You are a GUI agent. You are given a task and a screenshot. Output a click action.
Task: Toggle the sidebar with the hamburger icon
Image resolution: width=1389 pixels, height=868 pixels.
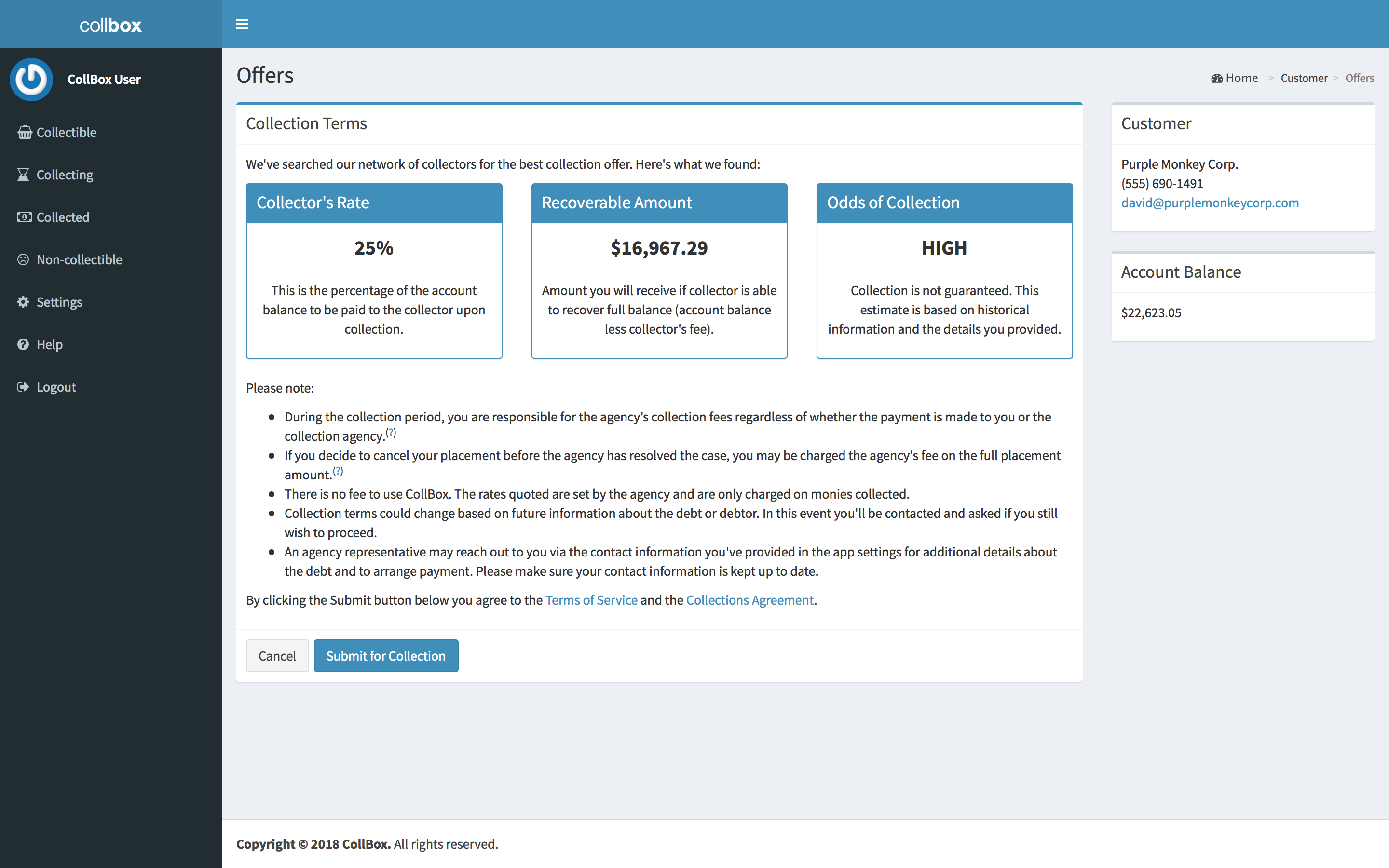point(242,24)
